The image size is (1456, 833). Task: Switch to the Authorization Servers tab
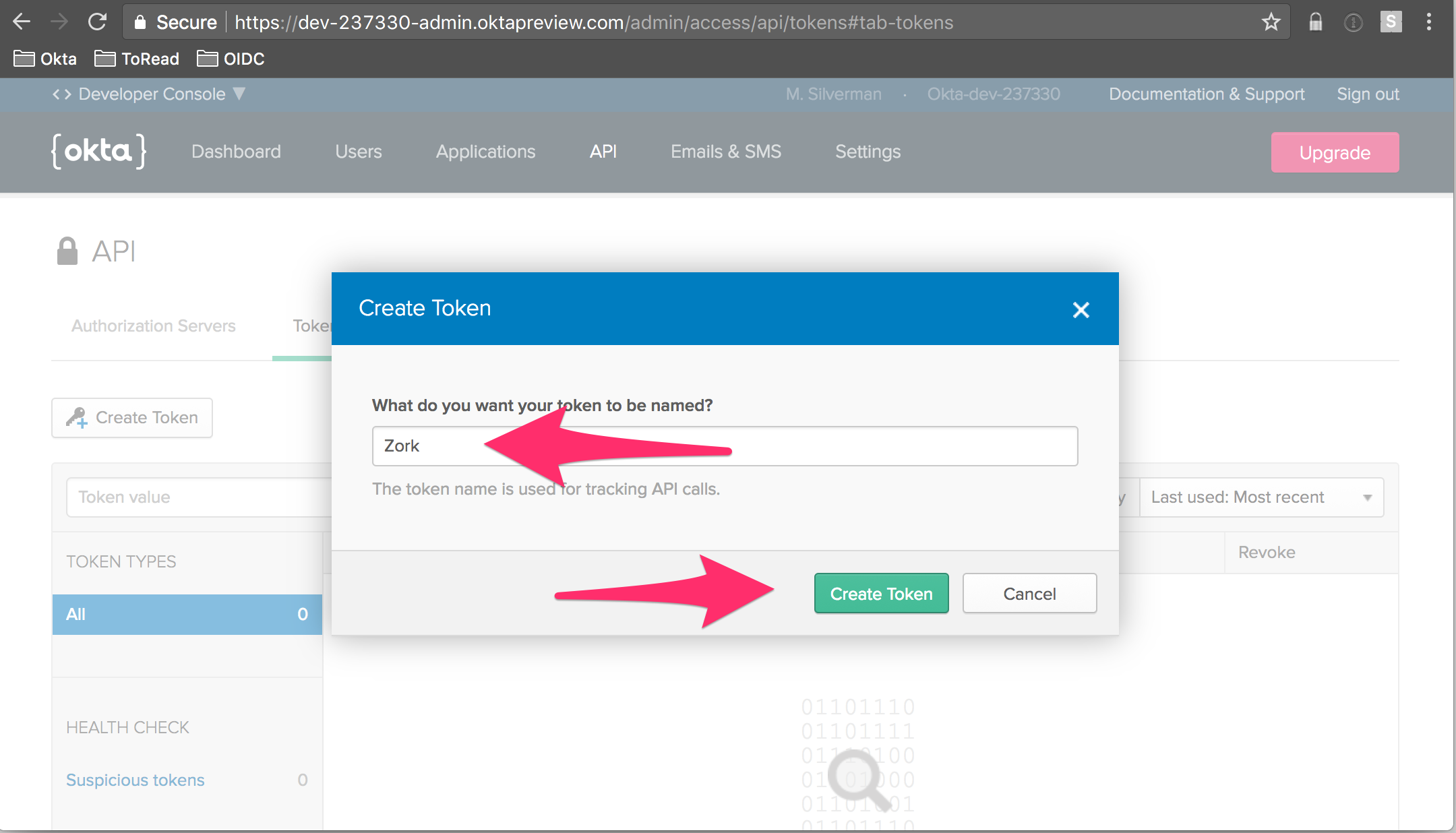pos(154,326)
